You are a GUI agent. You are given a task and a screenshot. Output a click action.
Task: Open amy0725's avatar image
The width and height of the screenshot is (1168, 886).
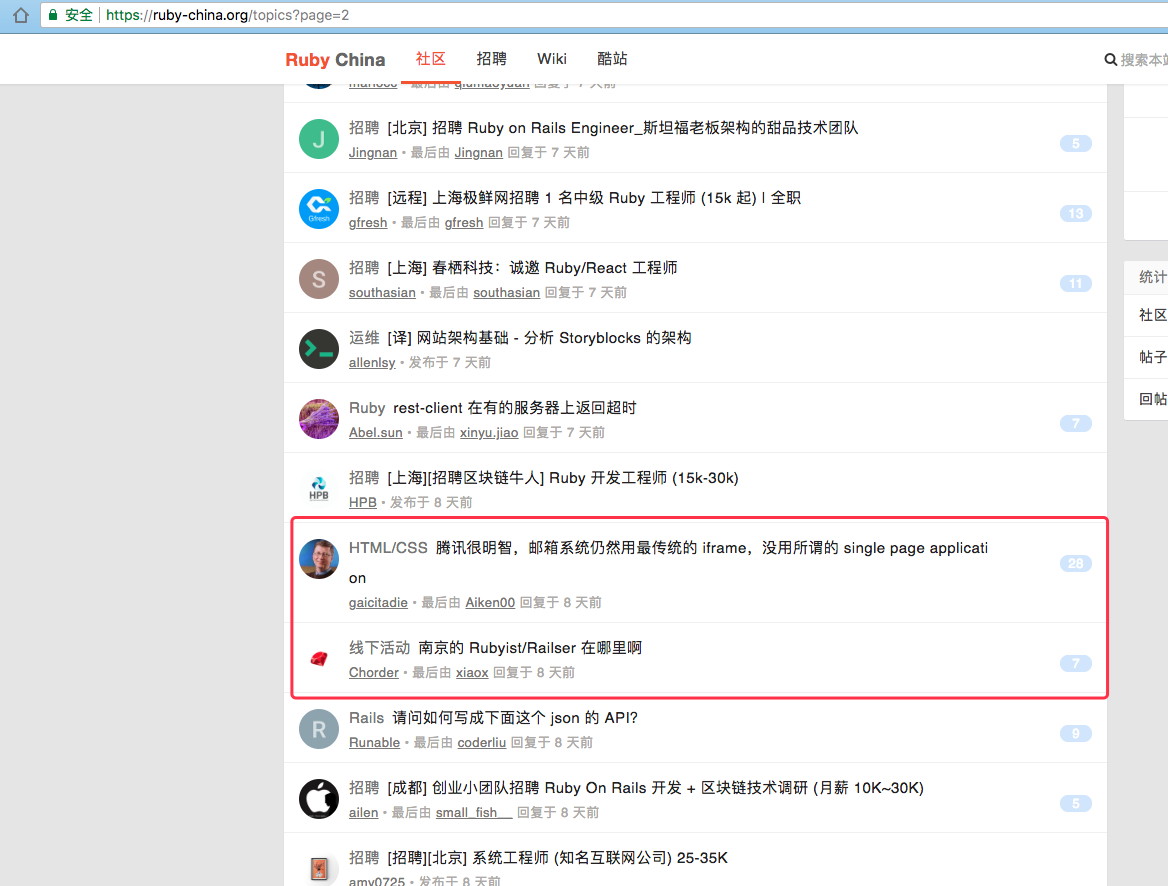pos(319,868)
